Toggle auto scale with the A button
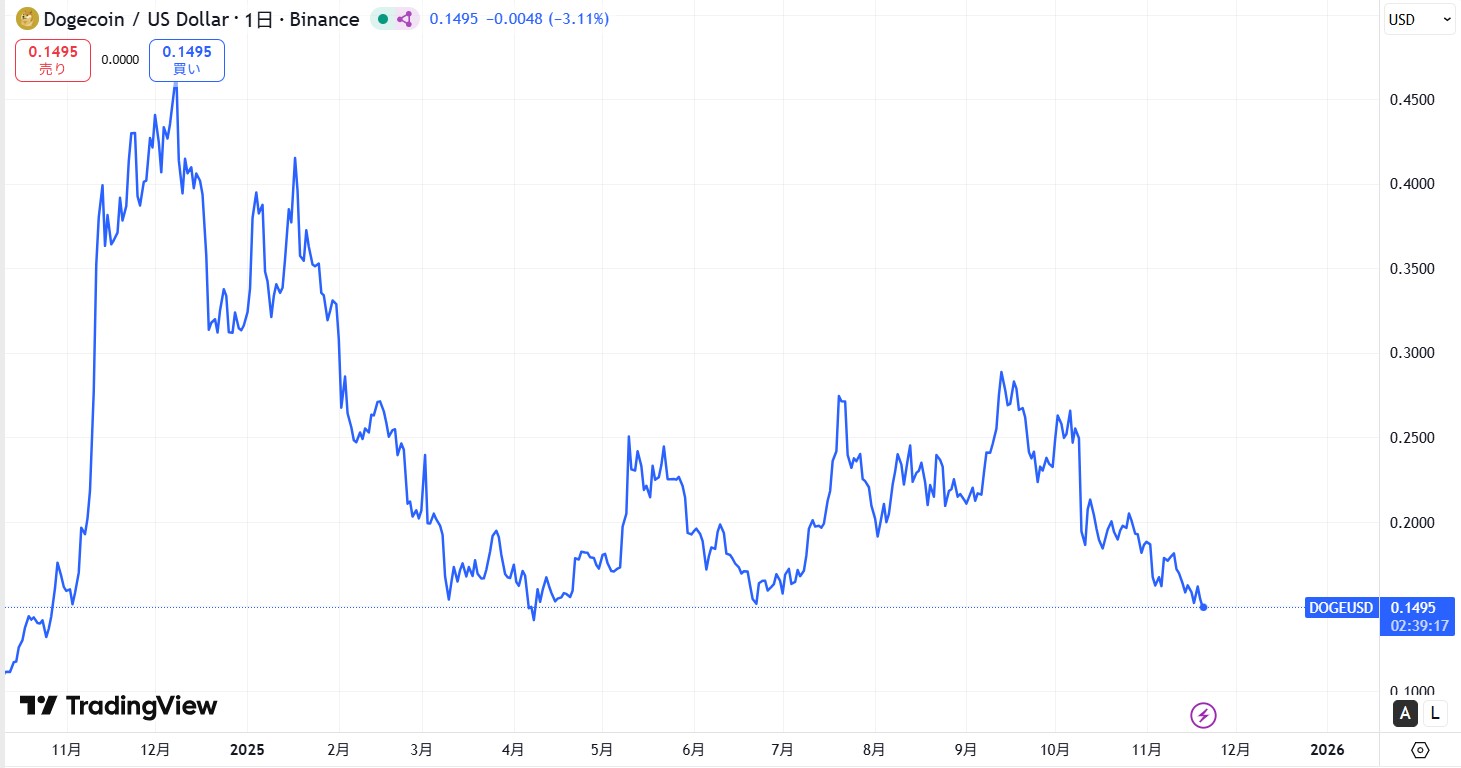 (x=1405, y=713)
